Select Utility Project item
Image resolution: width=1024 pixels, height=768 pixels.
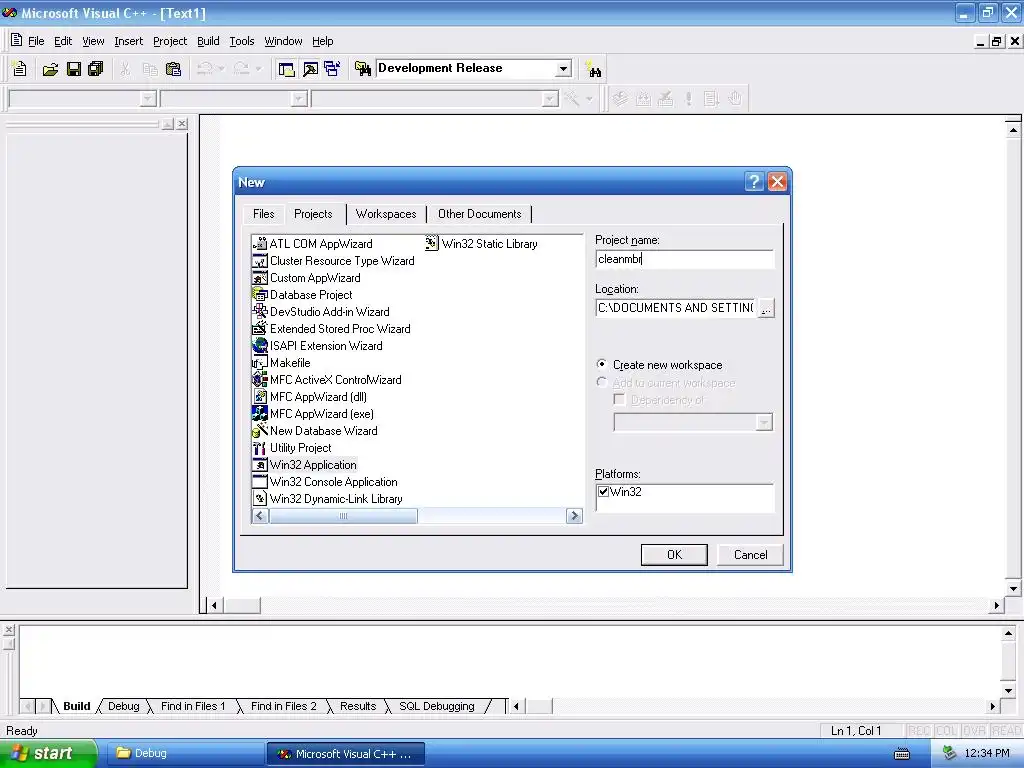(x=292, y=447)
